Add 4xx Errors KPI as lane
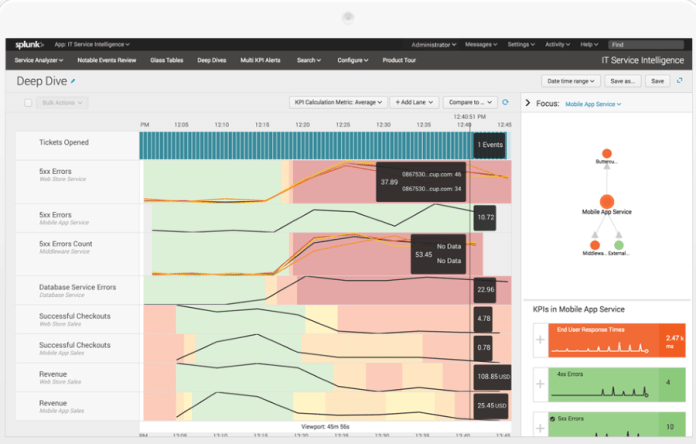The image size is (696, 444). click(x=540, y=384)
